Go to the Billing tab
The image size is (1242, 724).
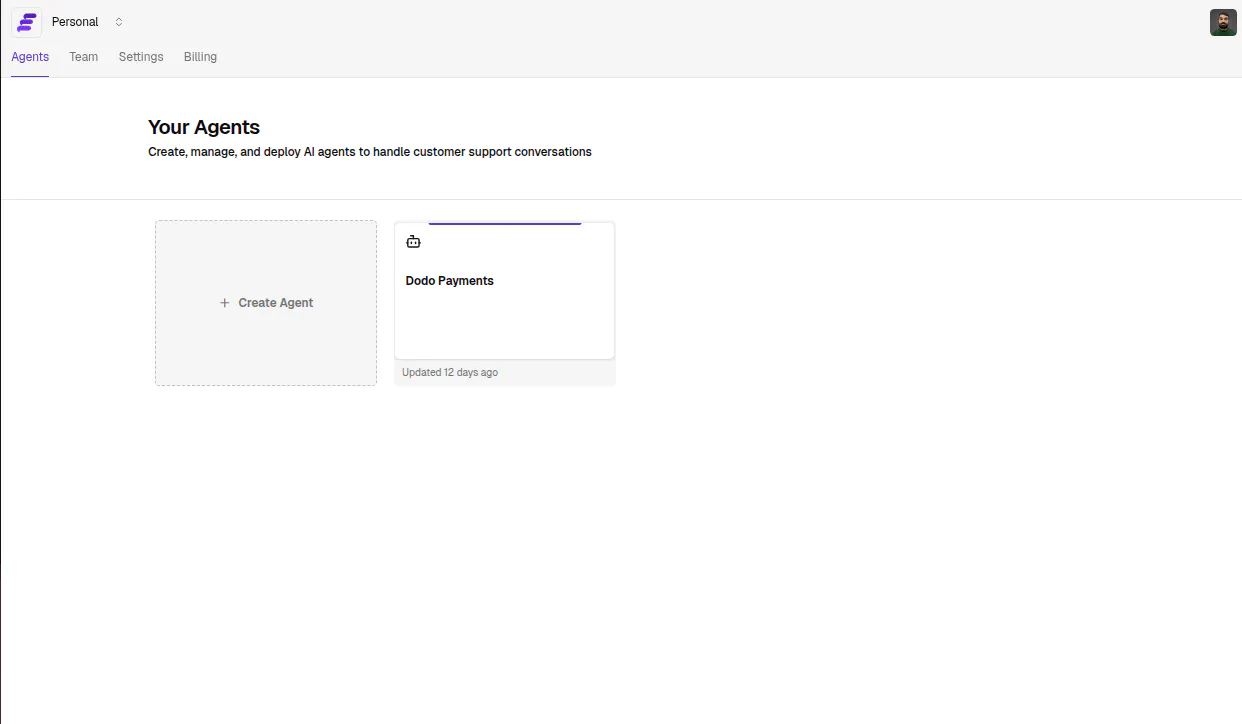pos(200,57)
